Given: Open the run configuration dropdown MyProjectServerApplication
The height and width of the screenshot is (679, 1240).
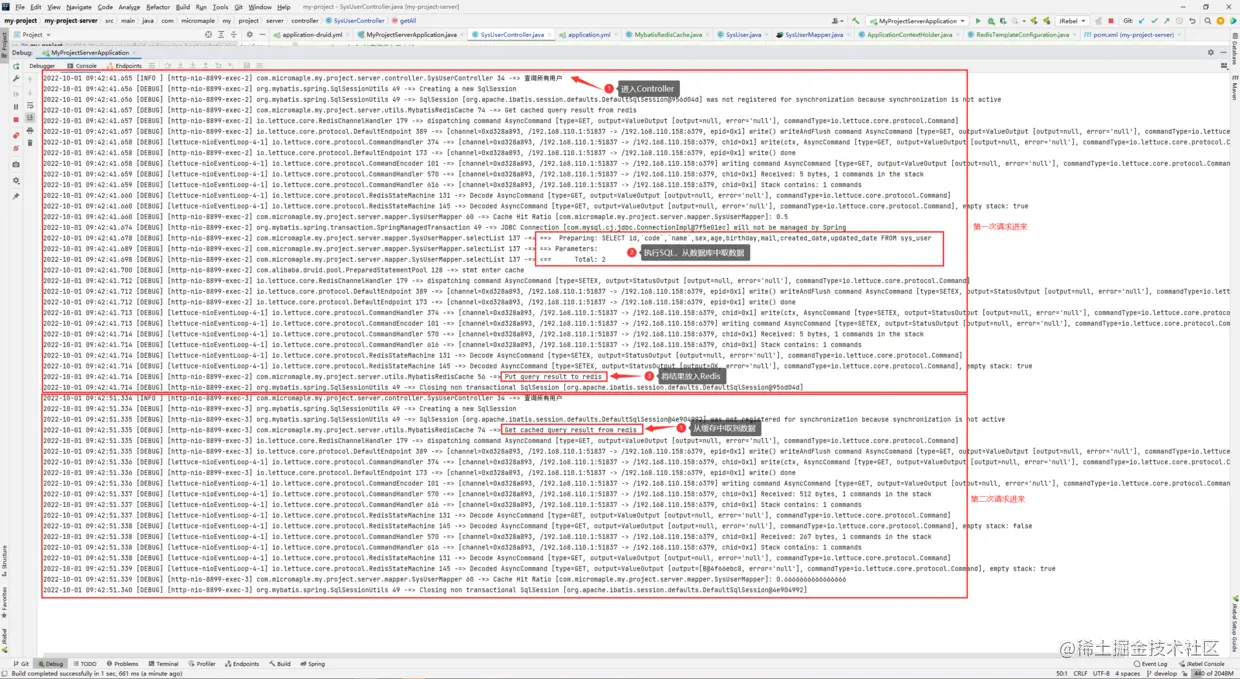Looking at the screenshot, I should 916,20.
